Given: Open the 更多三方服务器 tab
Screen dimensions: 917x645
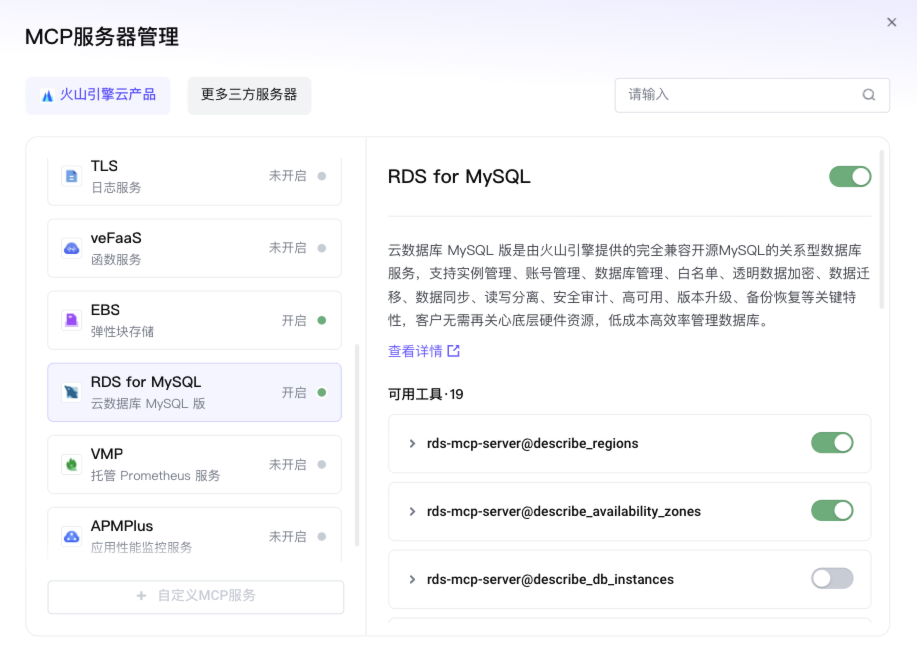Looking at the screenshot, I should click(249, 95).
